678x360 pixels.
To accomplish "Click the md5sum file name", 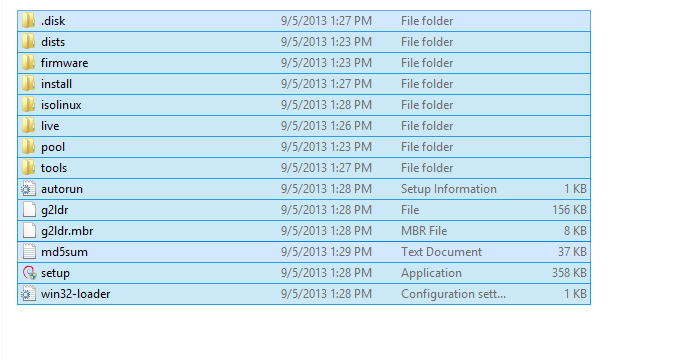I will pos(64,252).
